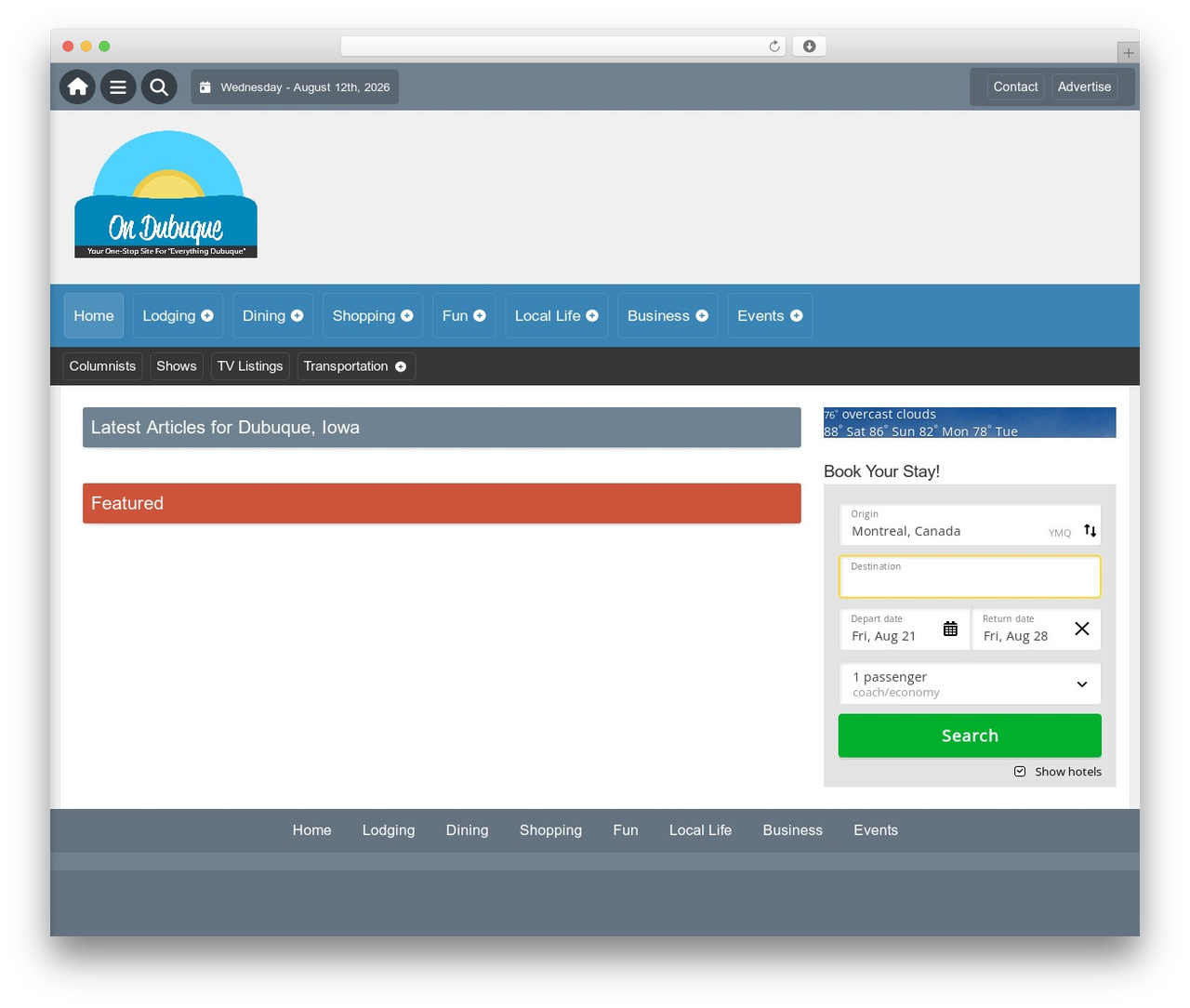Click the browser download icon

809,46
